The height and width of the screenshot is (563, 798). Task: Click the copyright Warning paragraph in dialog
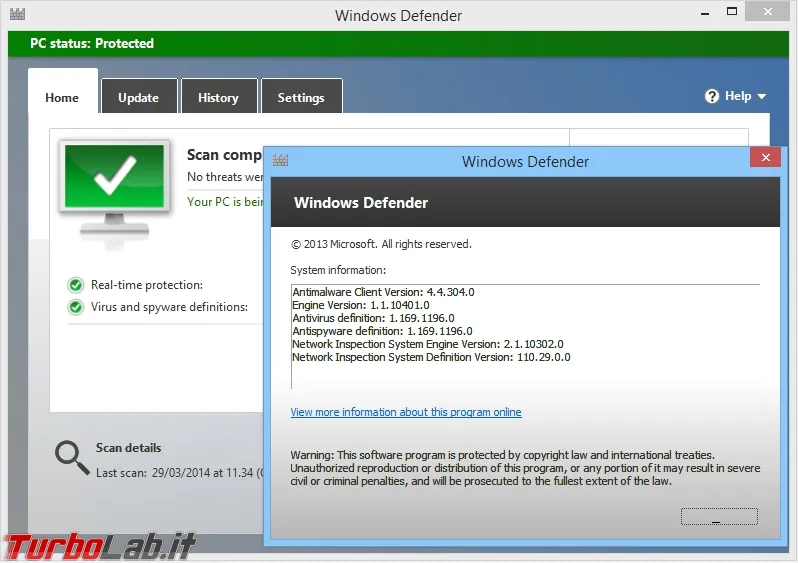pos(525,468)
